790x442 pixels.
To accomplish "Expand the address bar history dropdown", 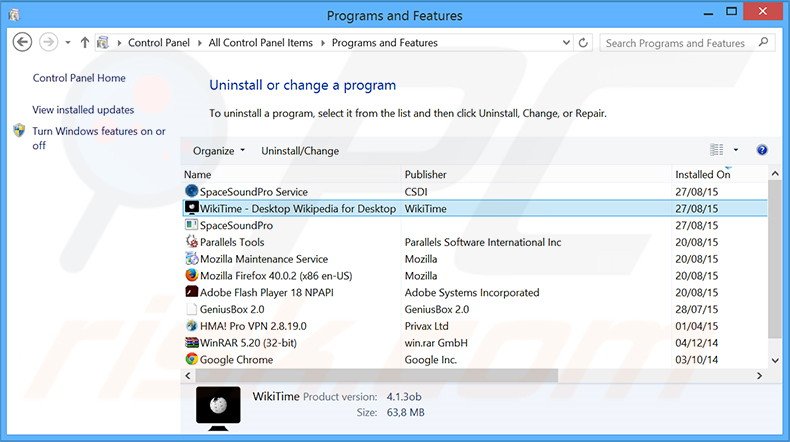I will [x=566, y=43].
